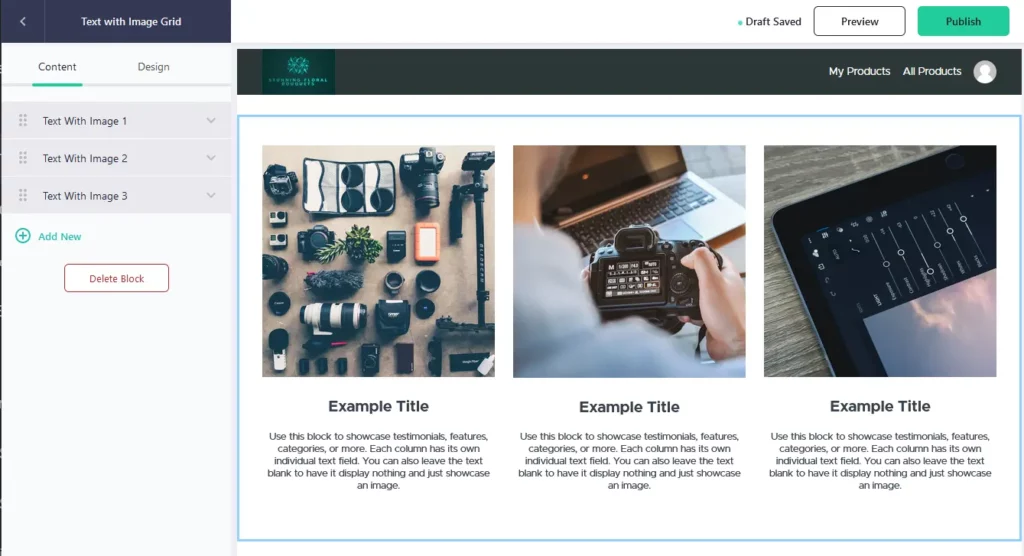Click the Example Title under the camera gear image
Screen dimensions: 1024x556
378,406
